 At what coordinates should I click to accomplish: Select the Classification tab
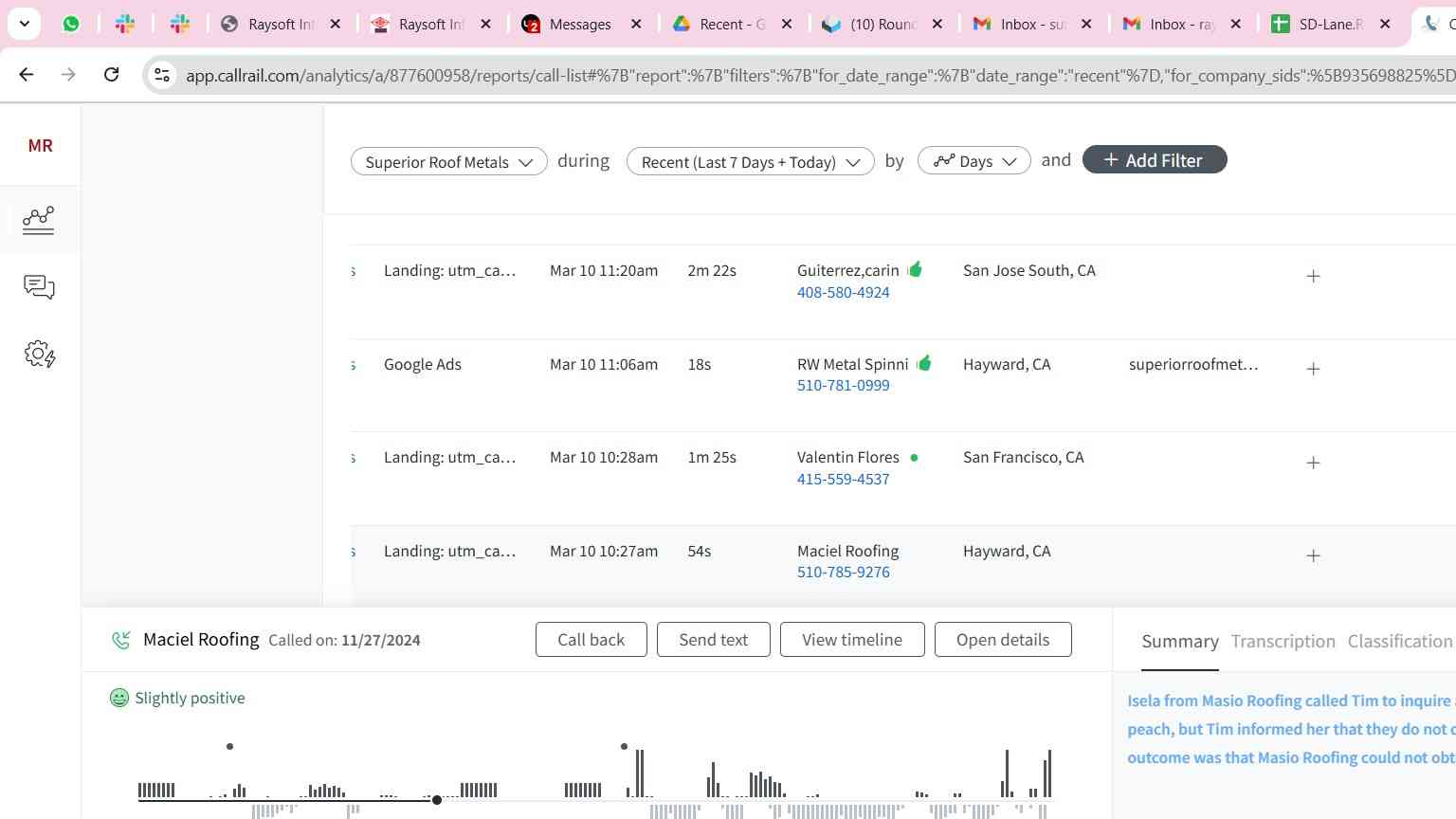click(x=1400, y=642)
